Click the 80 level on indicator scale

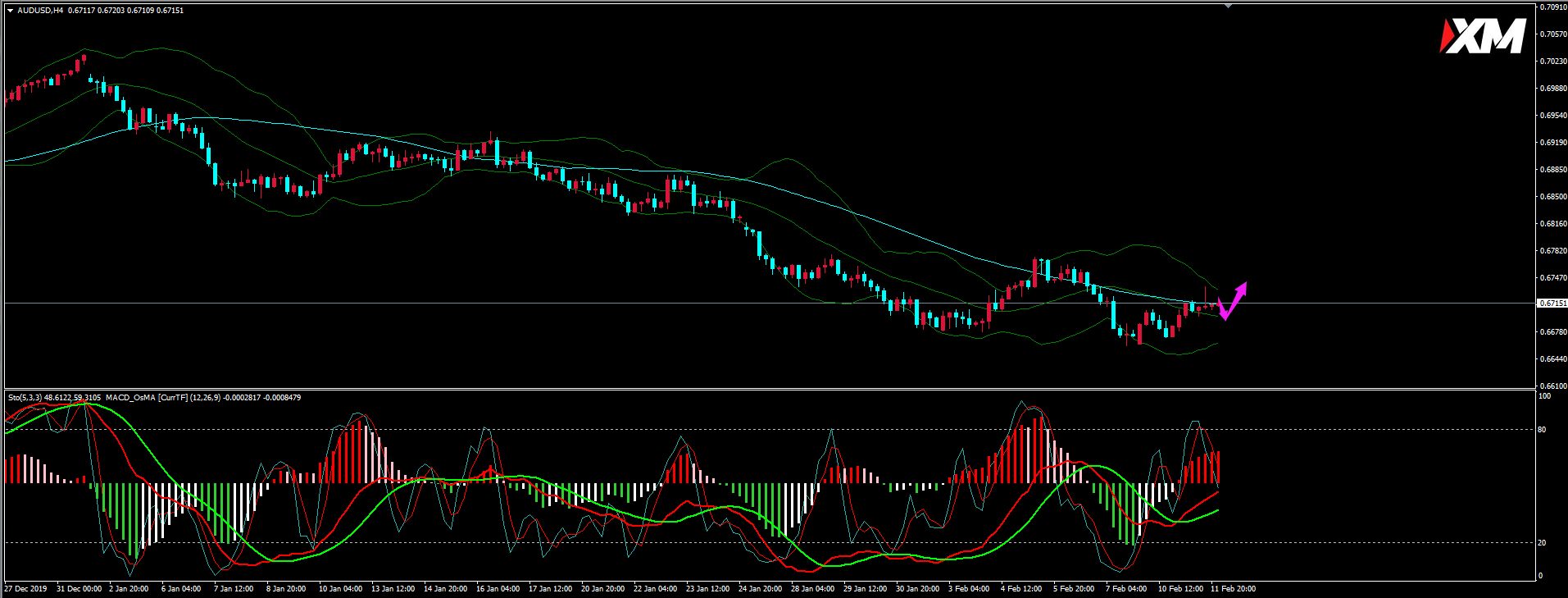tap(1543, 429)
